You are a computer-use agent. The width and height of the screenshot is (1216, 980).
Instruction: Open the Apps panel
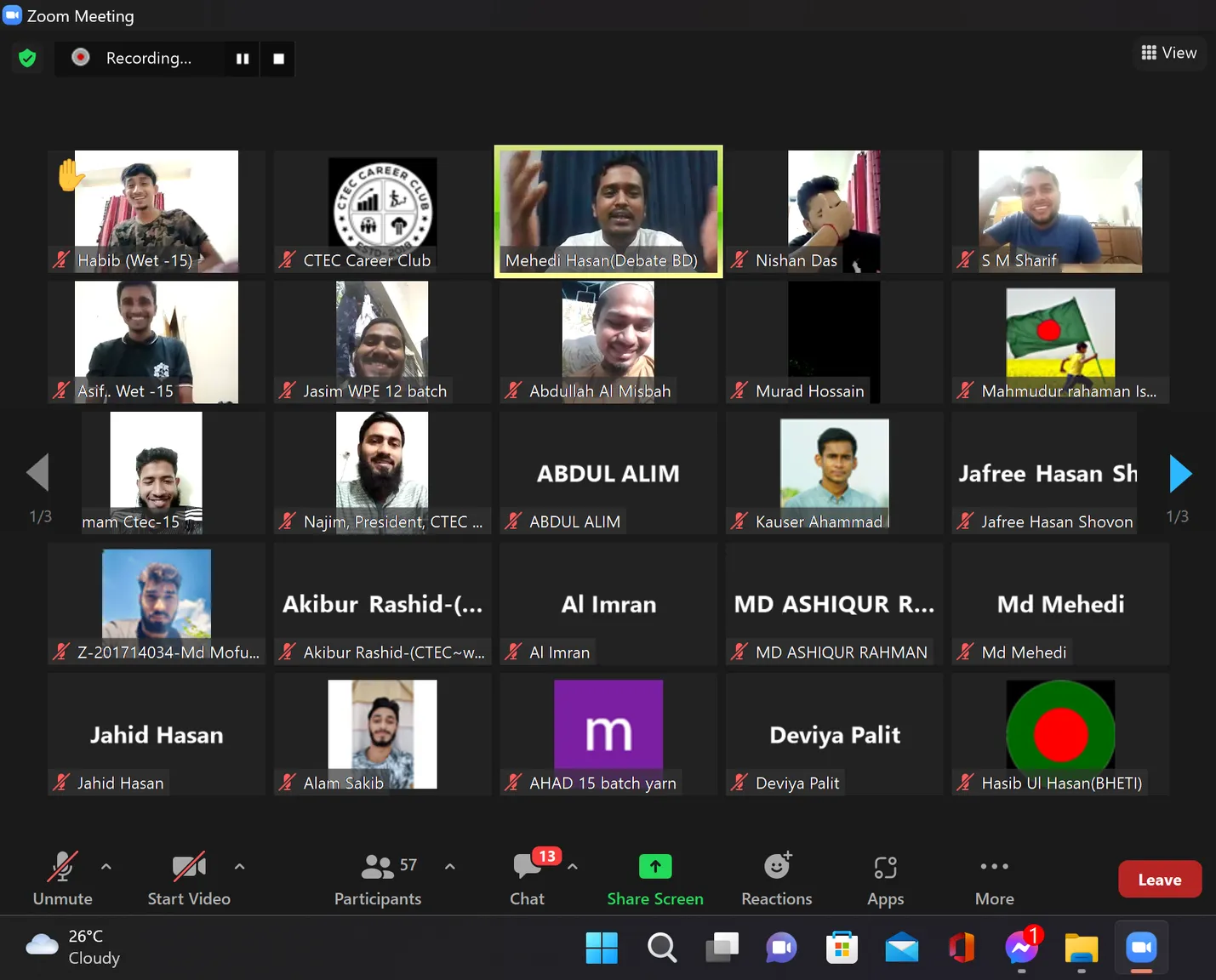click(x=886, y=879)
